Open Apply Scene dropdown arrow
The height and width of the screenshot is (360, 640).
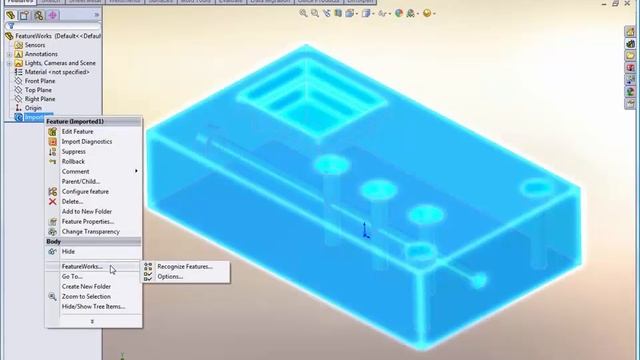(x=418, y=14)
